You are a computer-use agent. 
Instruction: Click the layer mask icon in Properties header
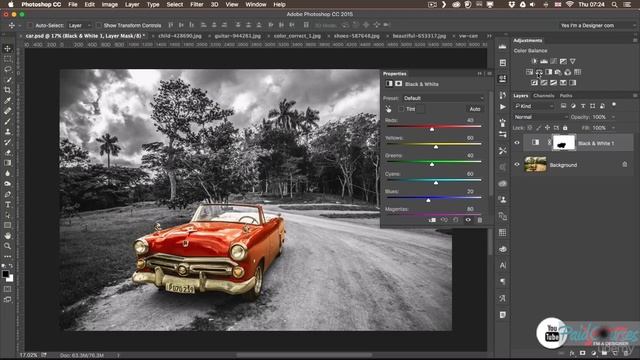[398, 84]
